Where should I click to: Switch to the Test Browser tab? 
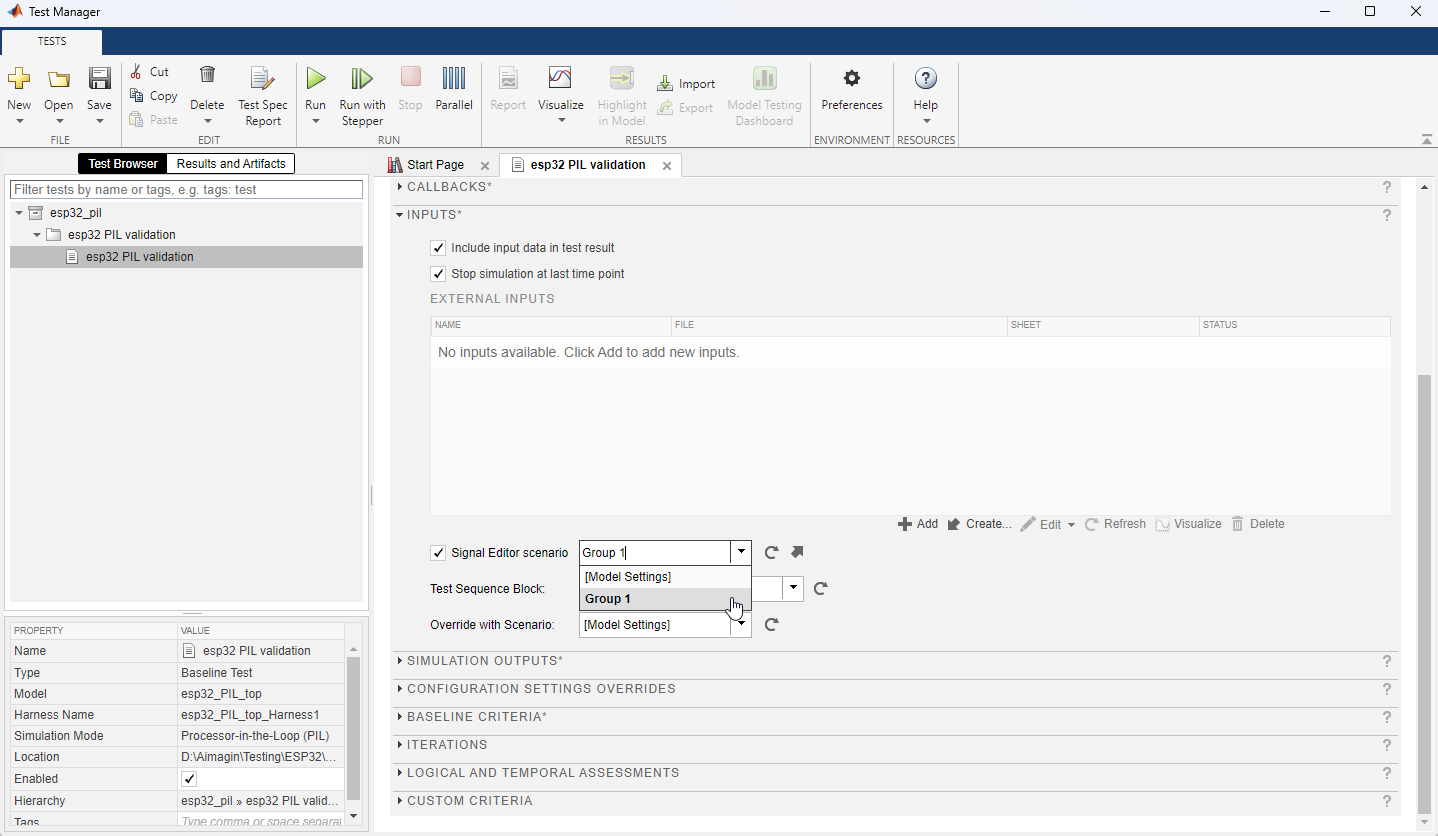122,164
